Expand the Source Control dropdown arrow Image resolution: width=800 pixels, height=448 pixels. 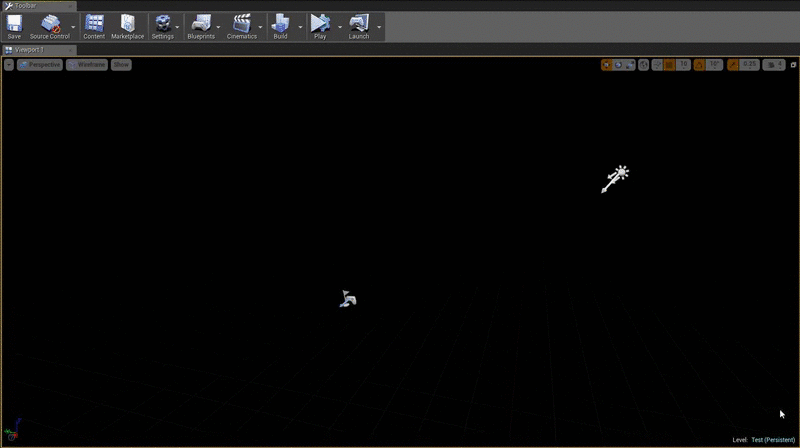coord(73,27)
